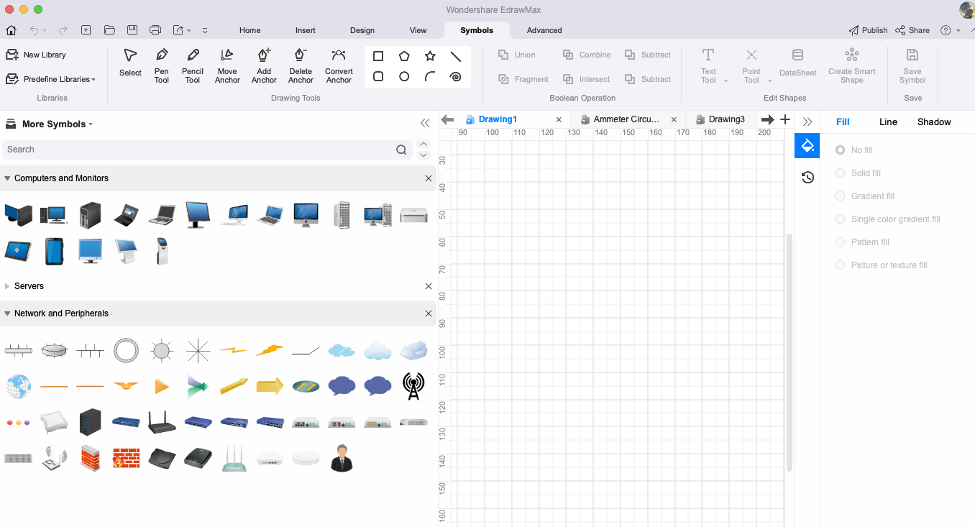Choose the Gradient fill option
Image resolution: width=977 pixels, height=527 pixels.
tap(865, 196)
